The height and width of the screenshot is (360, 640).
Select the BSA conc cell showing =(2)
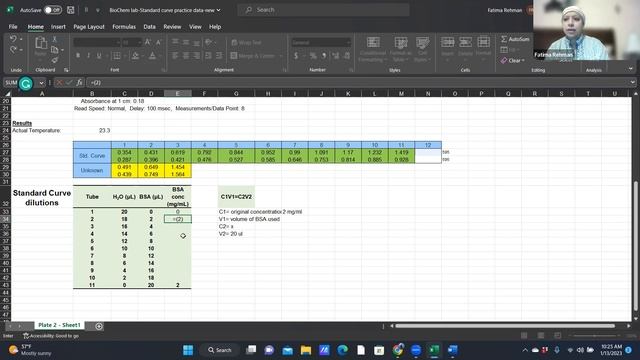click(178, 219)
